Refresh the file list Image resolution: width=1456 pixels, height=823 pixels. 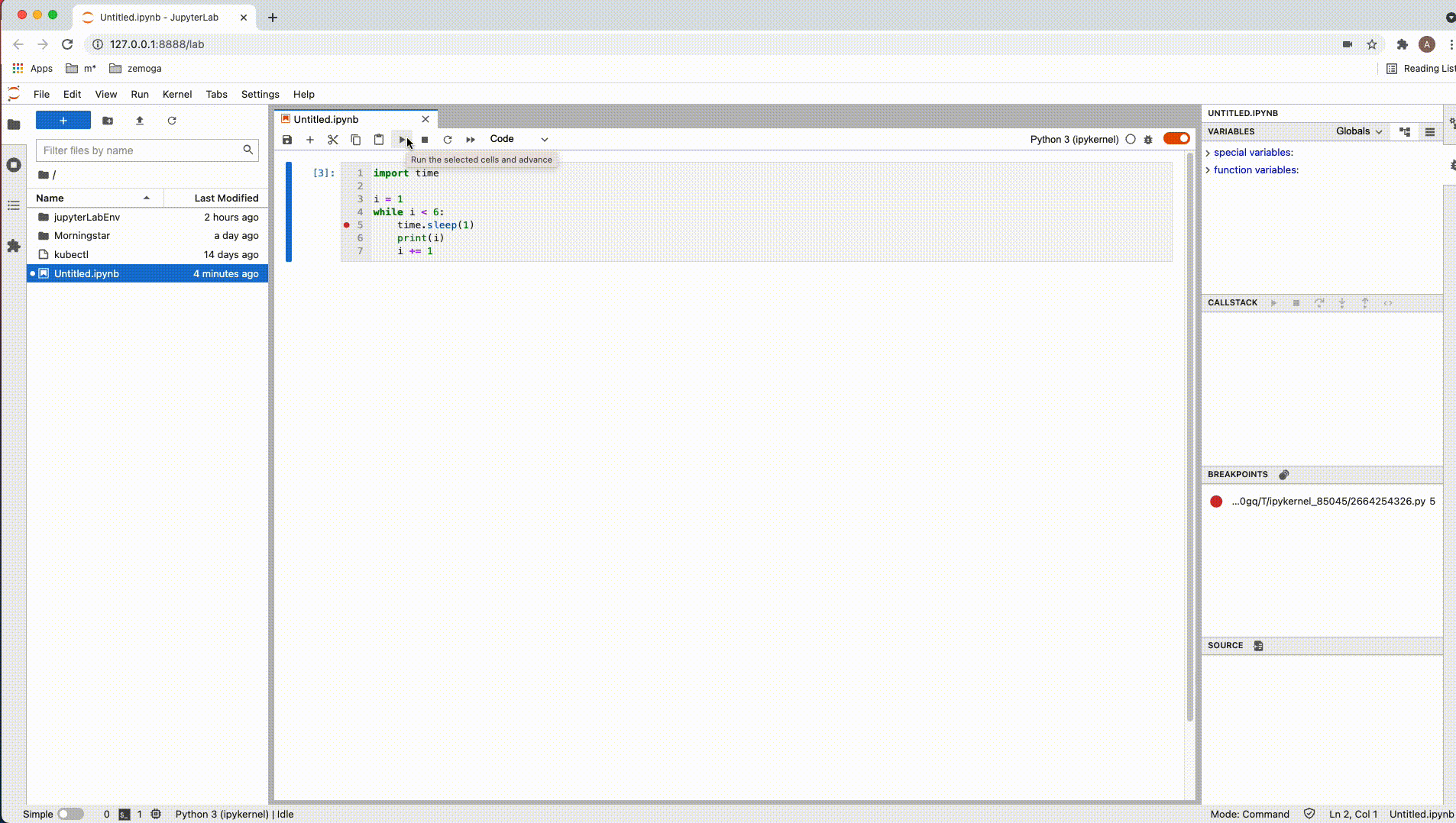(x=172, y=121)
